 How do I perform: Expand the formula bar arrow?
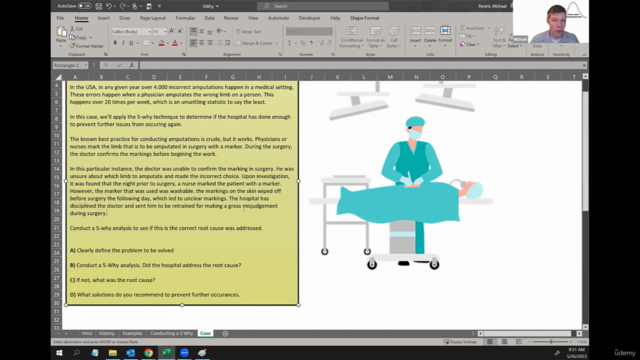coord(584,65)
